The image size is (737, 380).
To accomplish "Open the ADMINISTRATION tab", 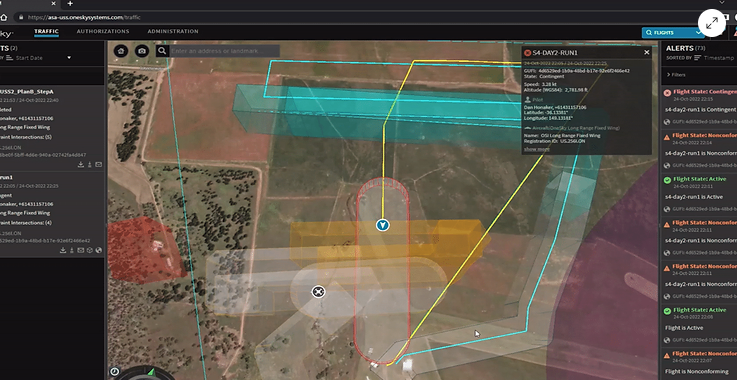I will click(173, 32).
